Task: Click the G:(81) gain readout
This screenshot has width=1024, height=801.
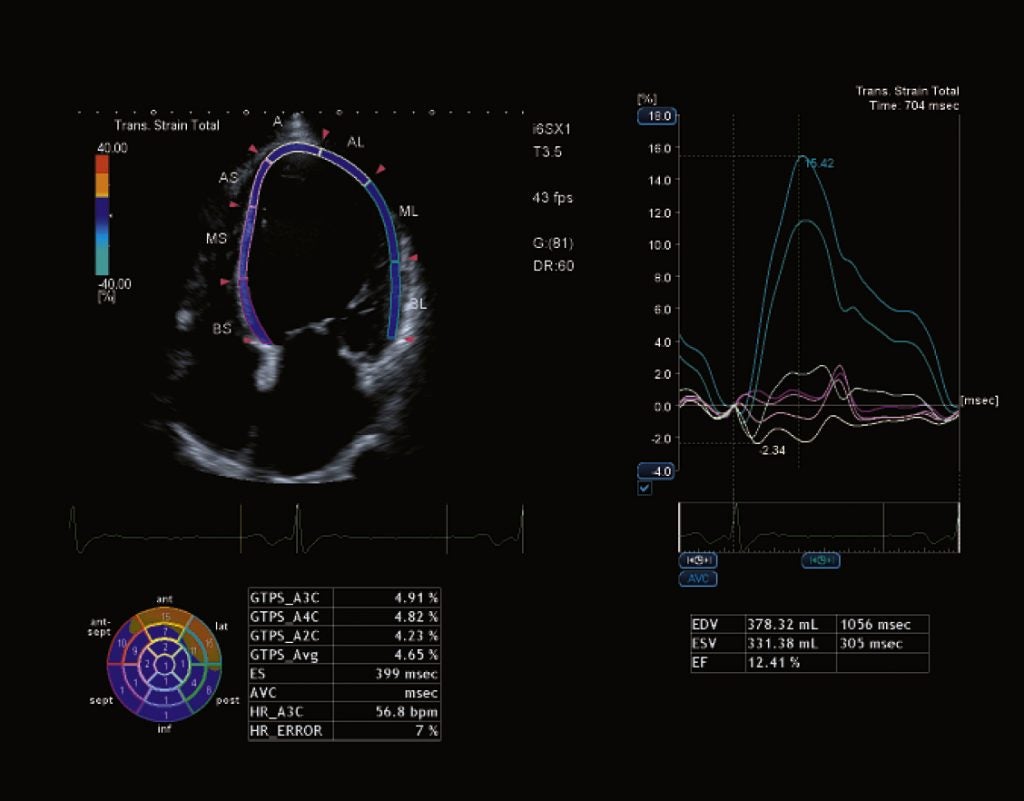Action: click(x=552, y=243)
